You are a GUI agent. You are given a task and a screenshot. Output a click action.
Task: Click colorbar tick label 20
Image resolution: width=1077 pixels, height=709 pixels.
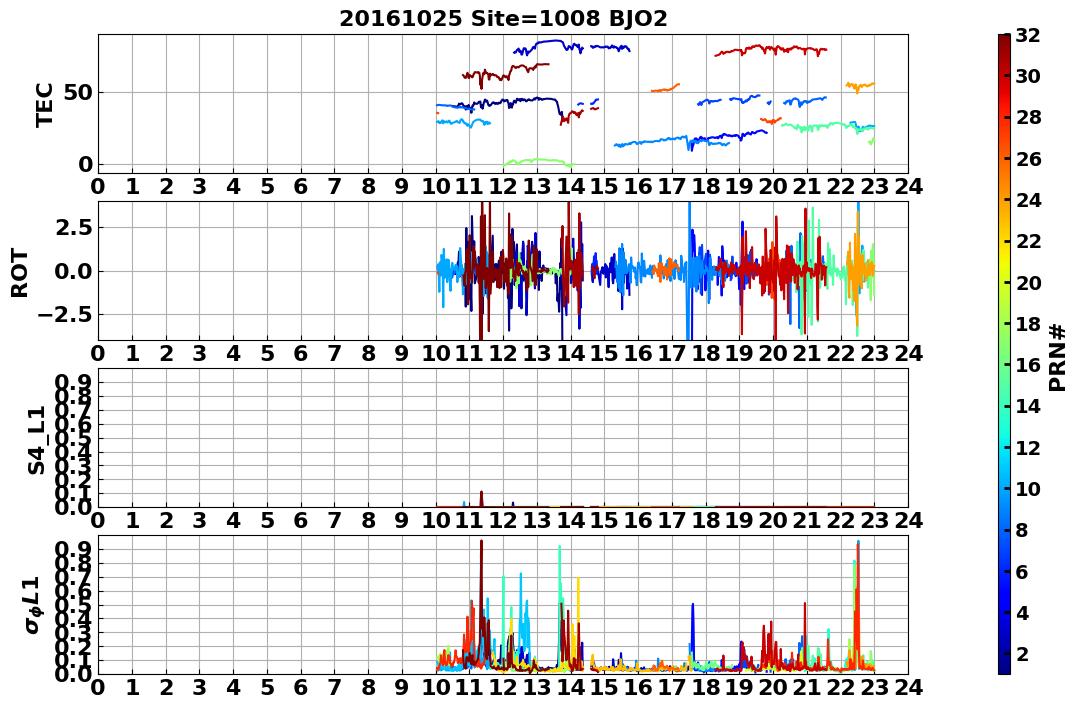point(1028,282)
